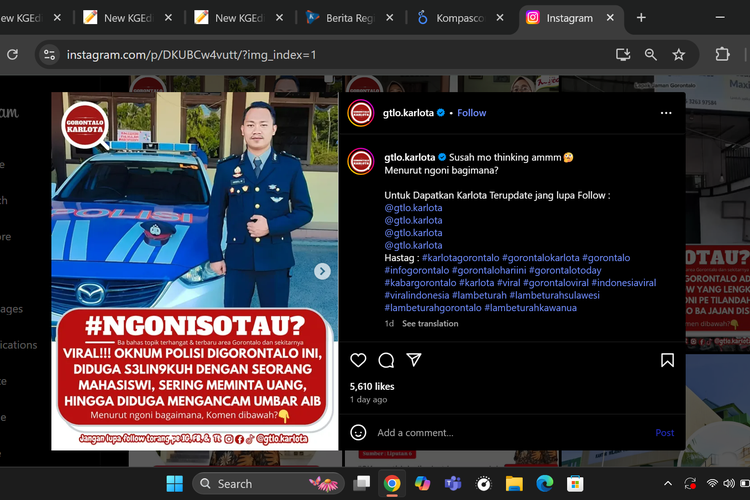
Task: Open #infogorontalo hashtag
Action: coord(417,270)
